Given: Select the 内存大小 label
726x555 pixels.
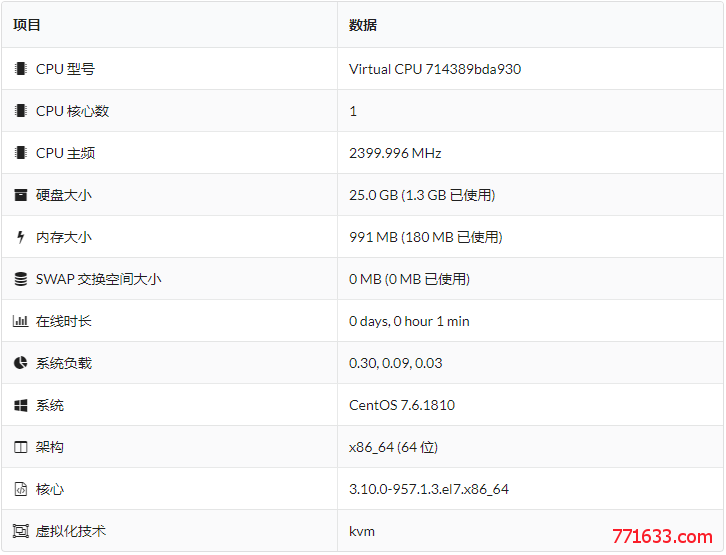Looking at the screenshot, I should (x=63, y=237).
